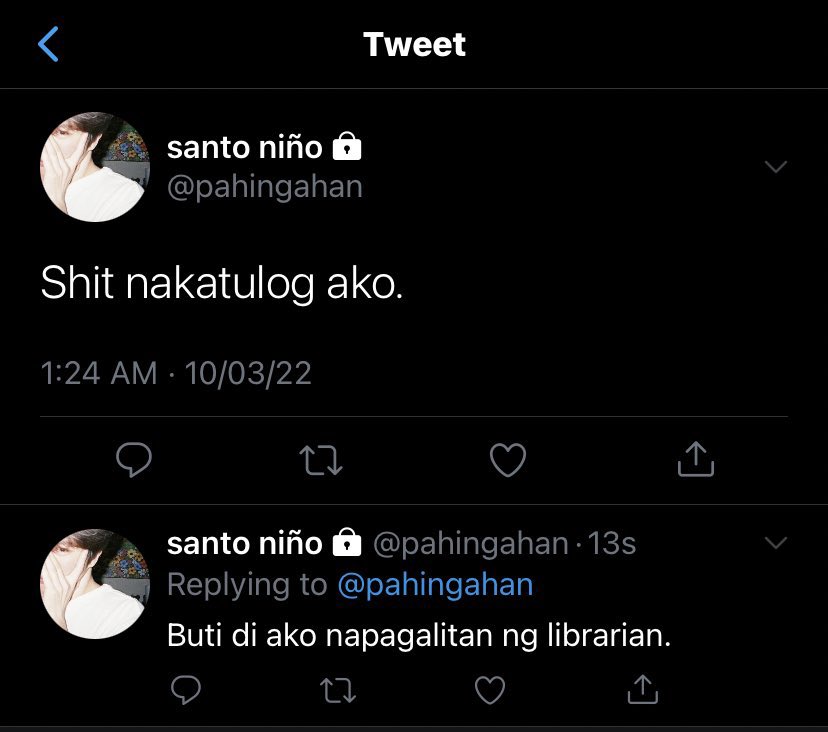Tap the gray @pahingahan handle under name

(x=265, y=187)
